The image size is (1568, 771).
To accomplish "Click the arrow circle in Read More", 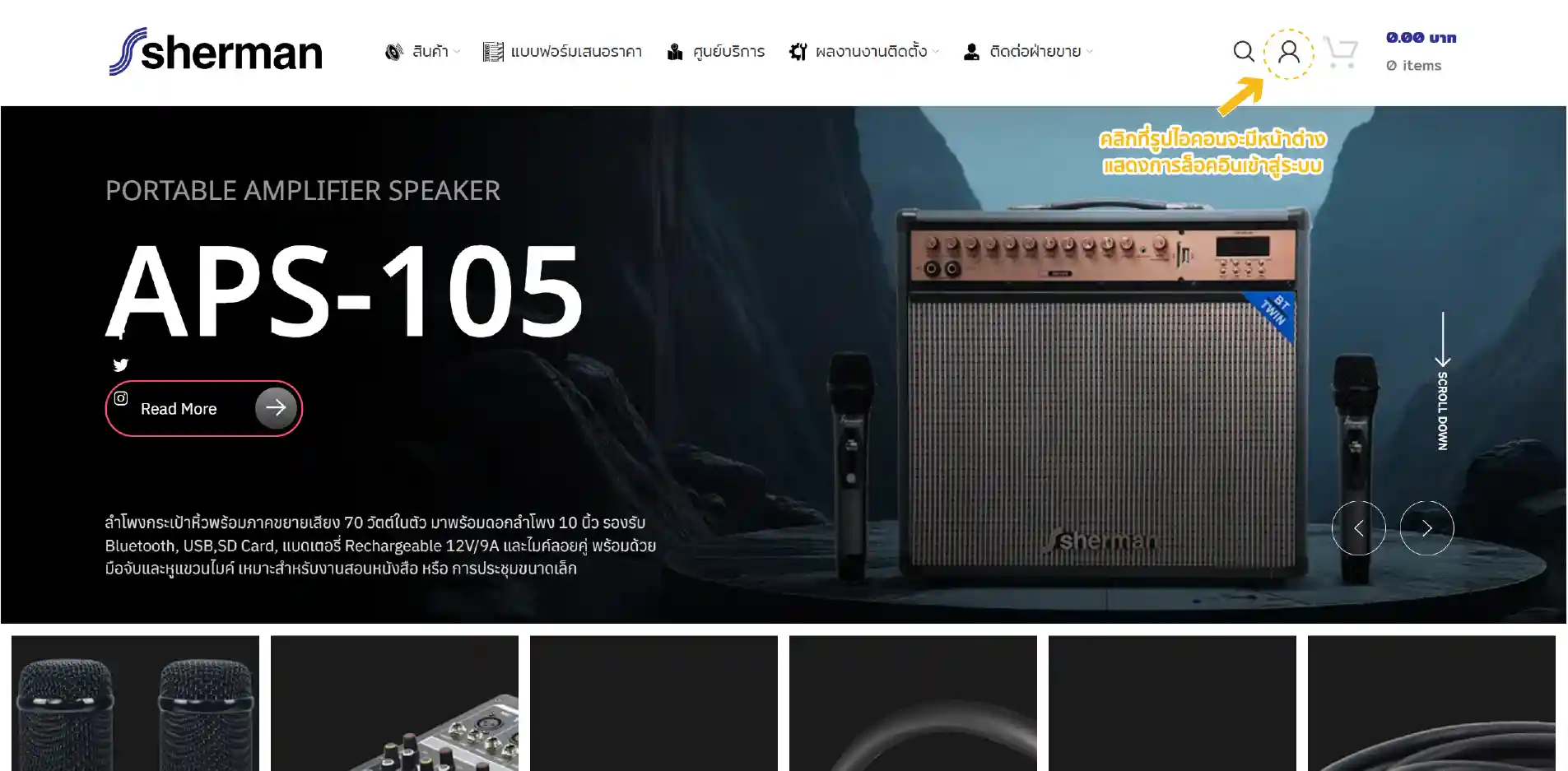I will tap(276, 407).
